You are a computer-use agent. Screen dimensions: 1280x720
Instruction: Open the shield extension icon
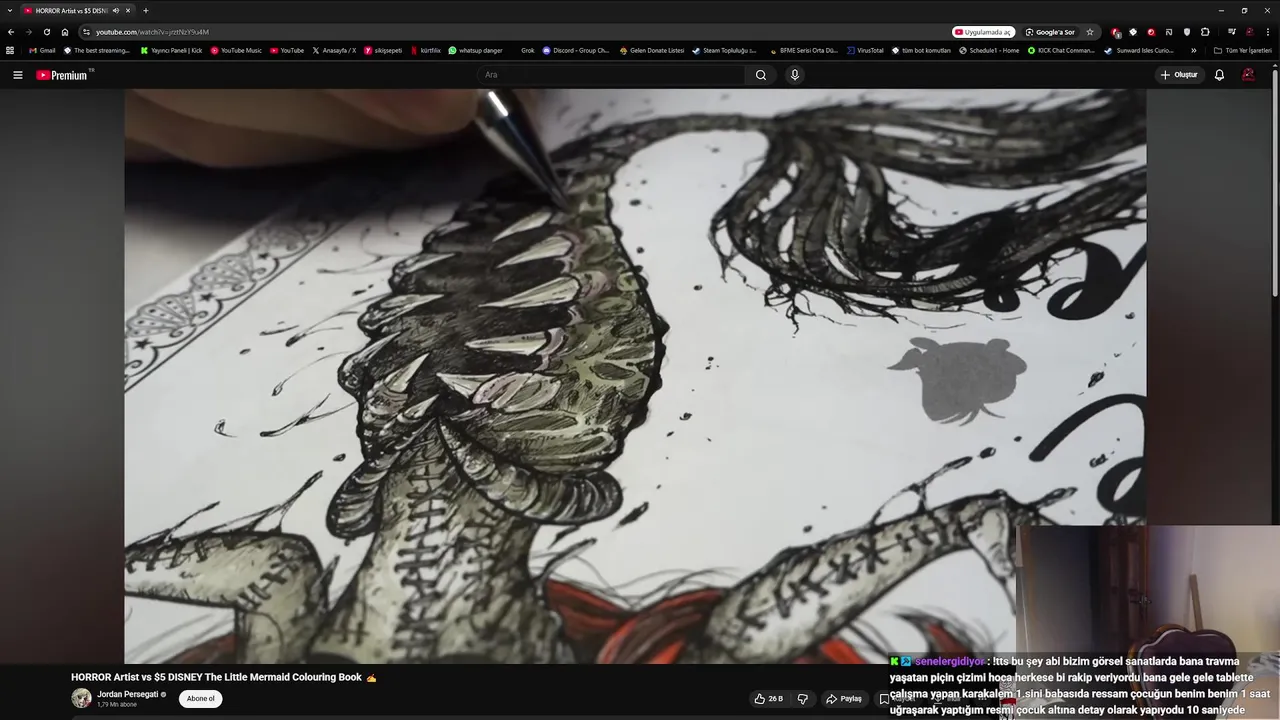coord(1187,32)
